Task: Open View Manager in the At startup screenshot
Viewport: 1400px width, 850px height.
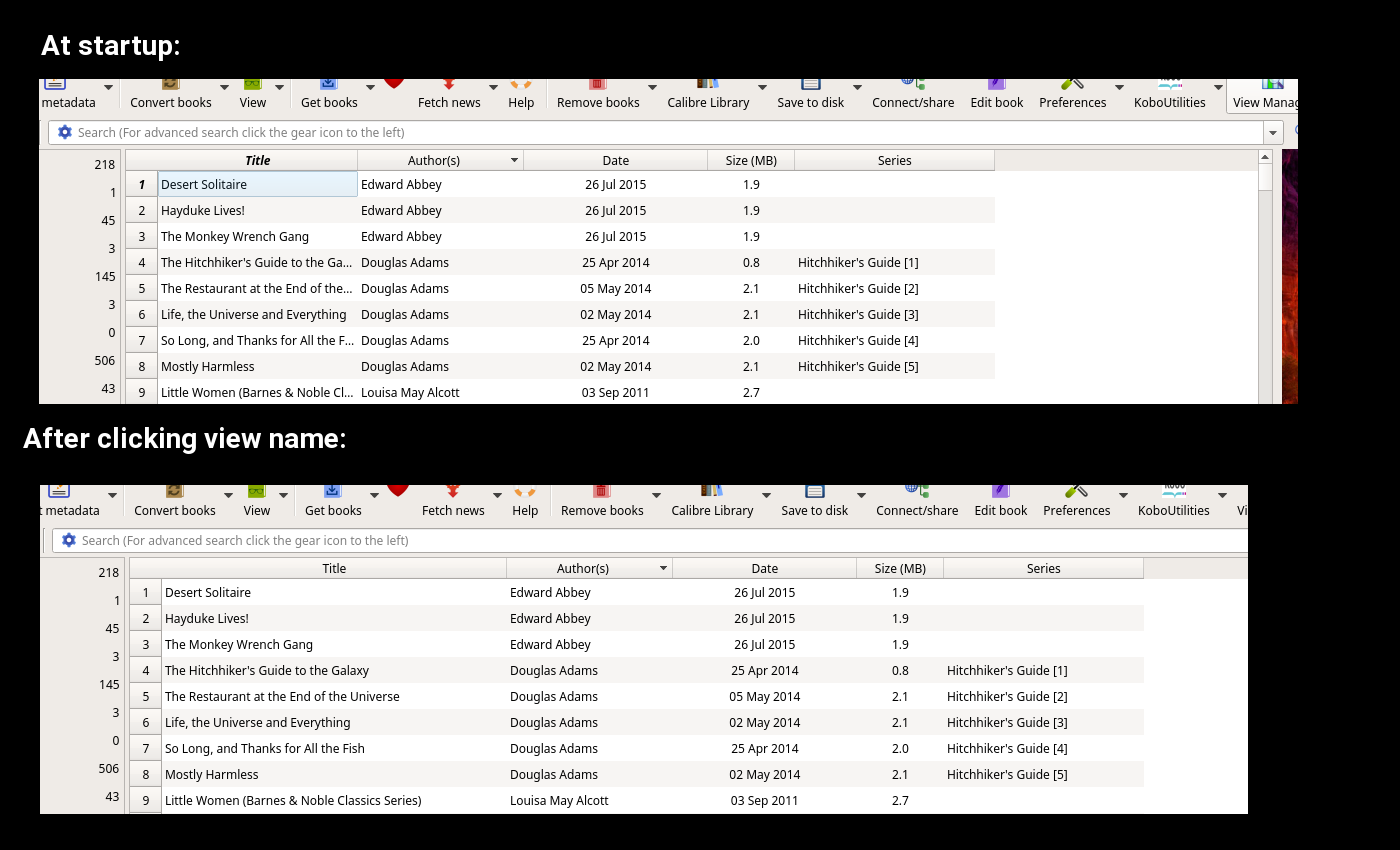Action: click(x=1265, y=94)
